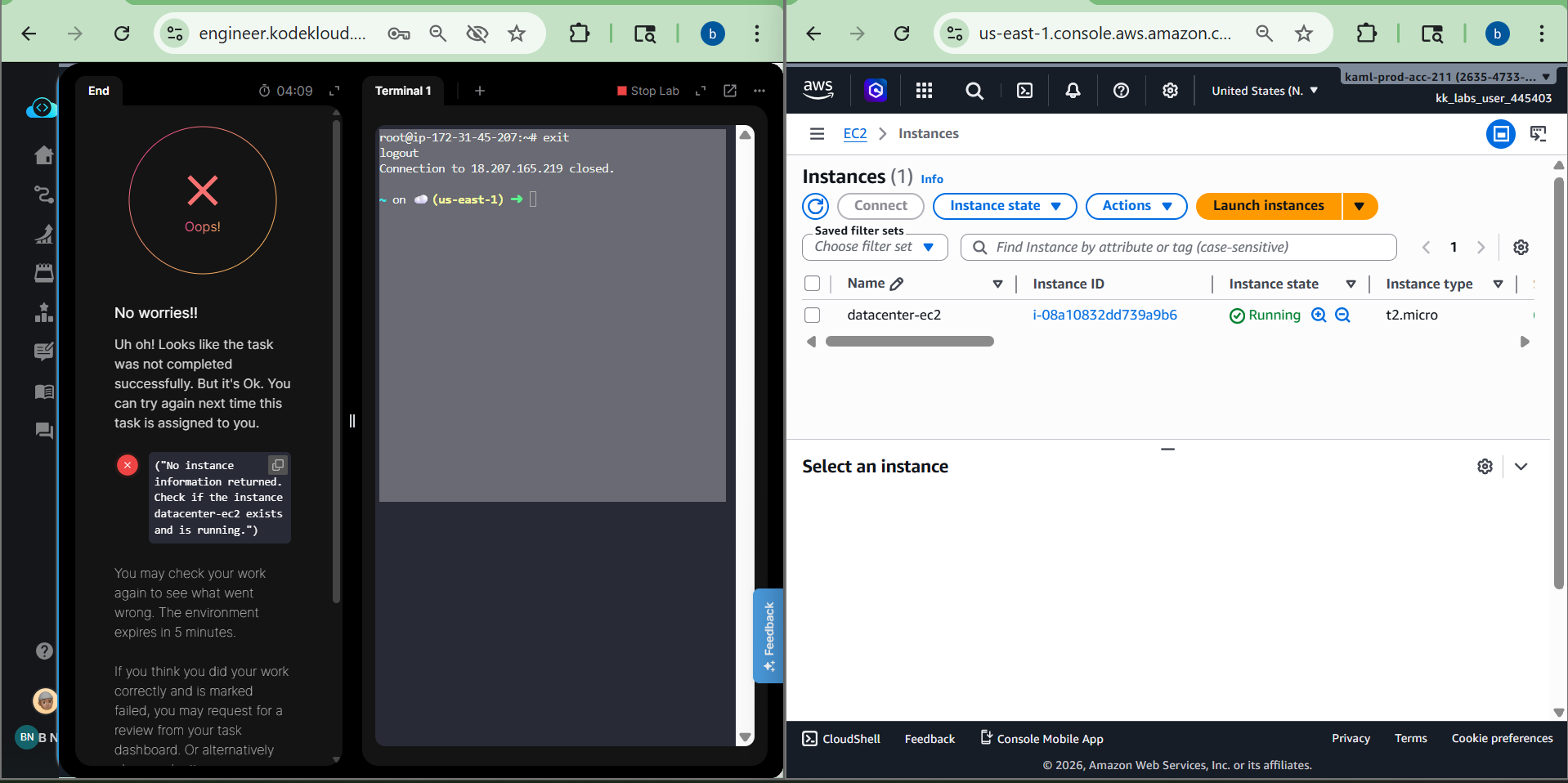
Task: Open Launch instances split-button arrow
Action: (x=1359, y=206)
